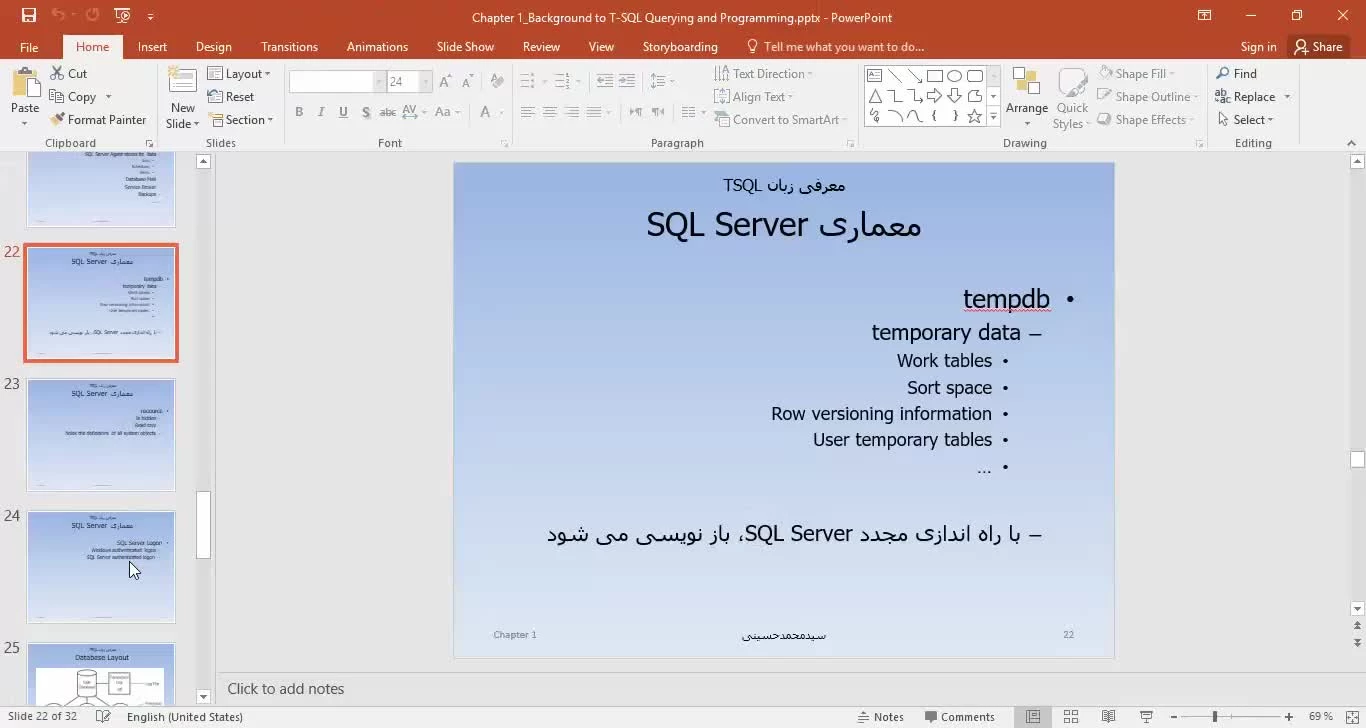Start Slide Show from status bar
The image size is (1366, 728).
[1145, 716]
